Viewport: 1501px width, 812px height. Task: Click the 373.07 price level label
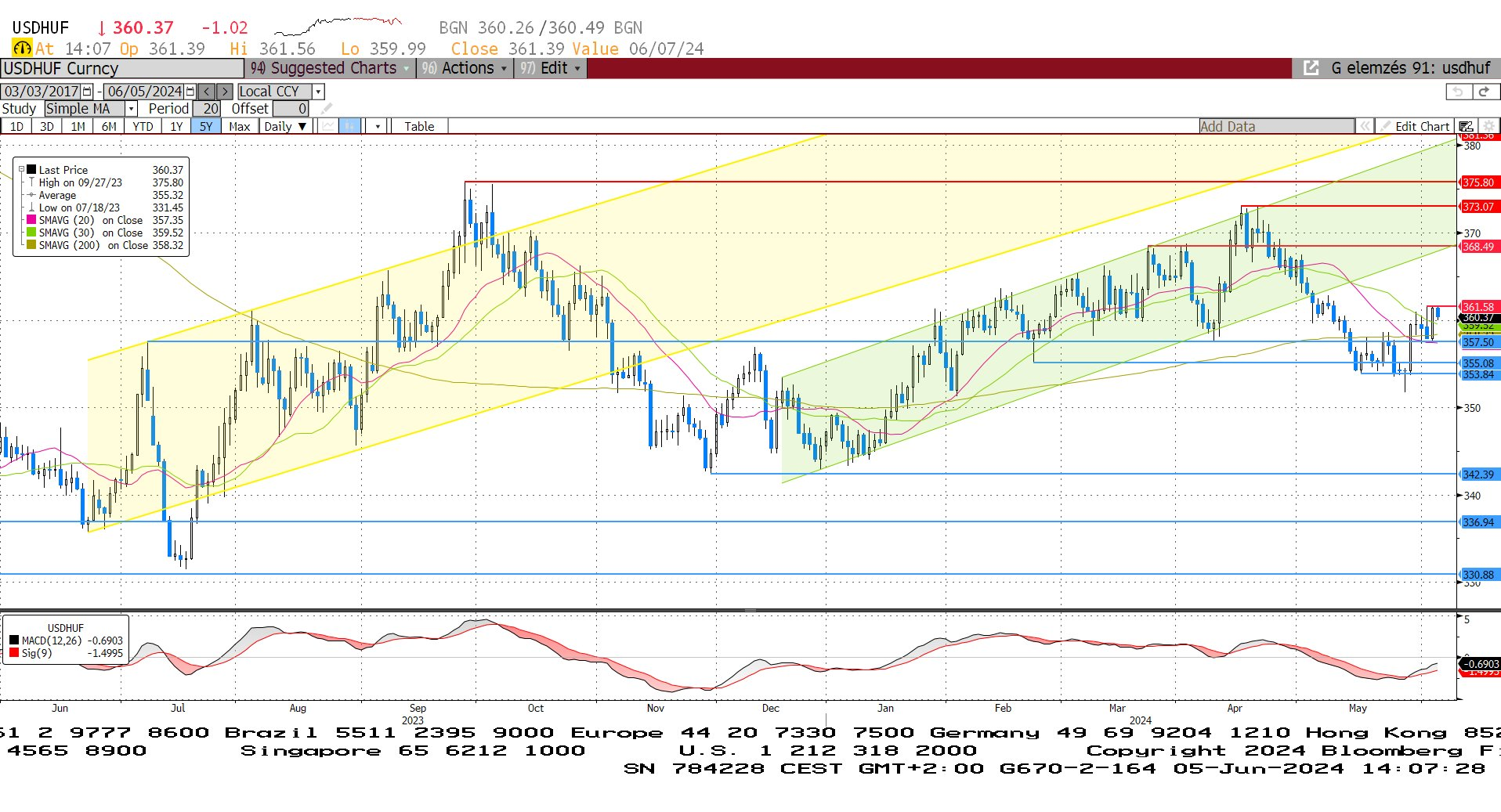(1479, 207)
